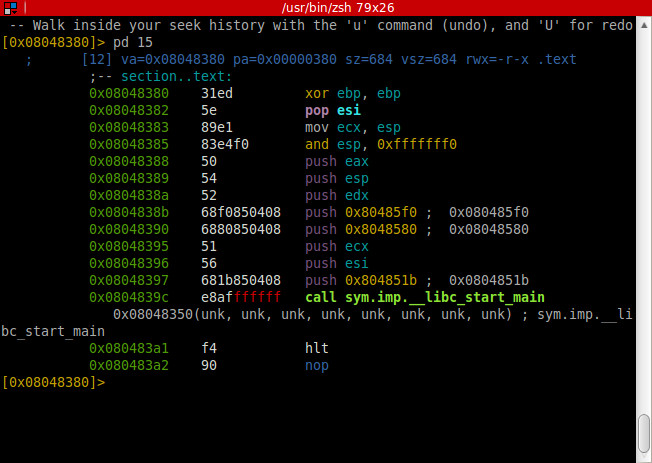Click address 0x08048380 in the xor row
This screenshot has height=463, width=652.
pyautogui.click(x=129, y=94)
